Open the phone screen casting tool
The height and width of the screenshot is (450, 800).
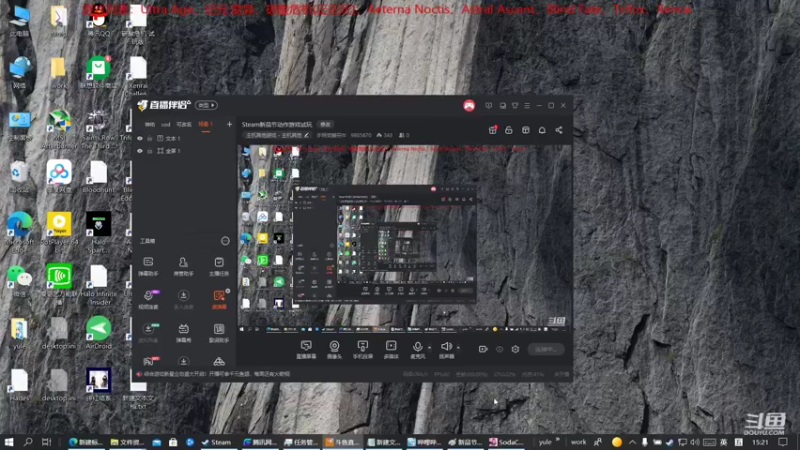coord(363,349)
